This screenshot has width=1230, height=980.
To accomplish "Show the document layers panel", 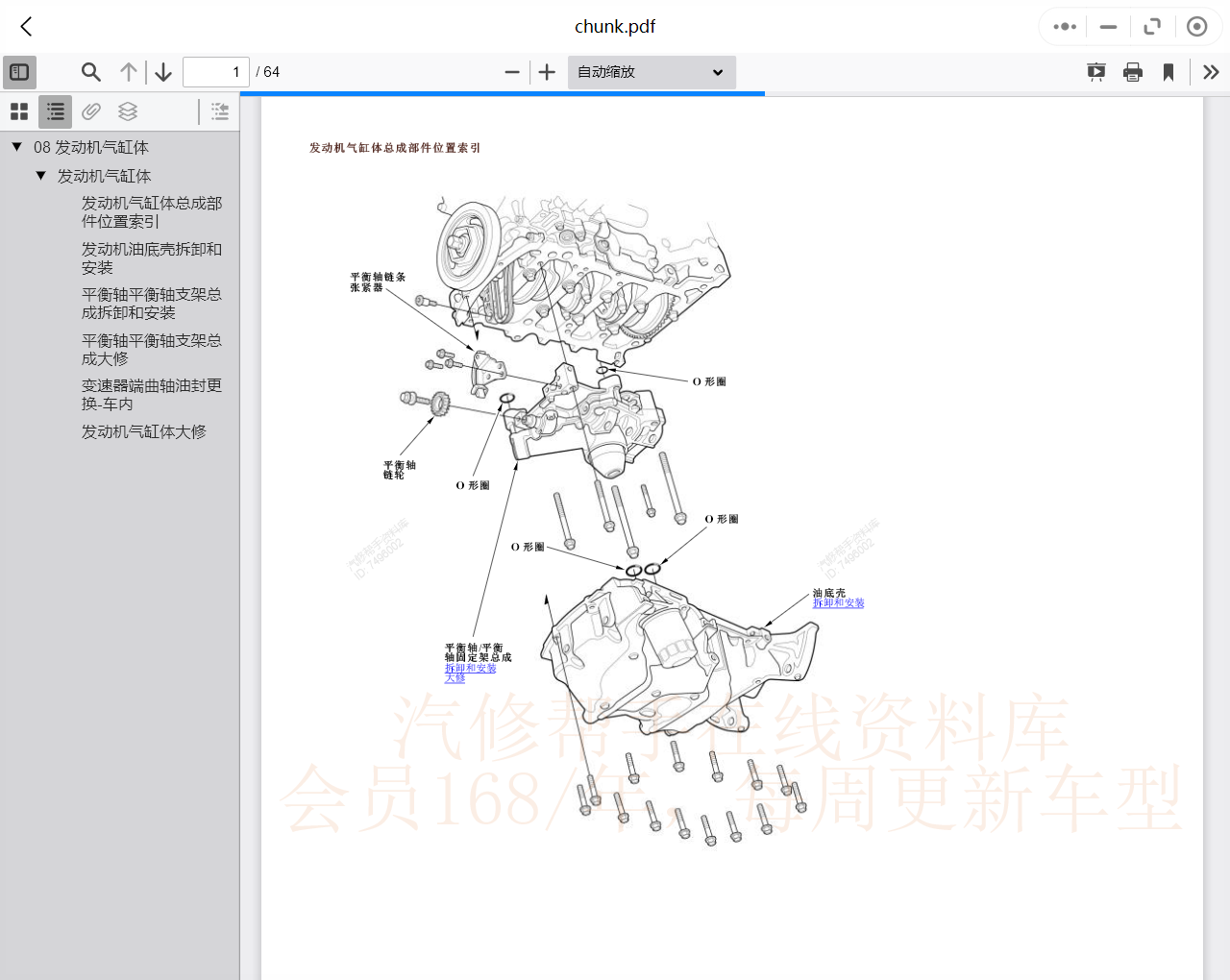I will tap(128, 111).
